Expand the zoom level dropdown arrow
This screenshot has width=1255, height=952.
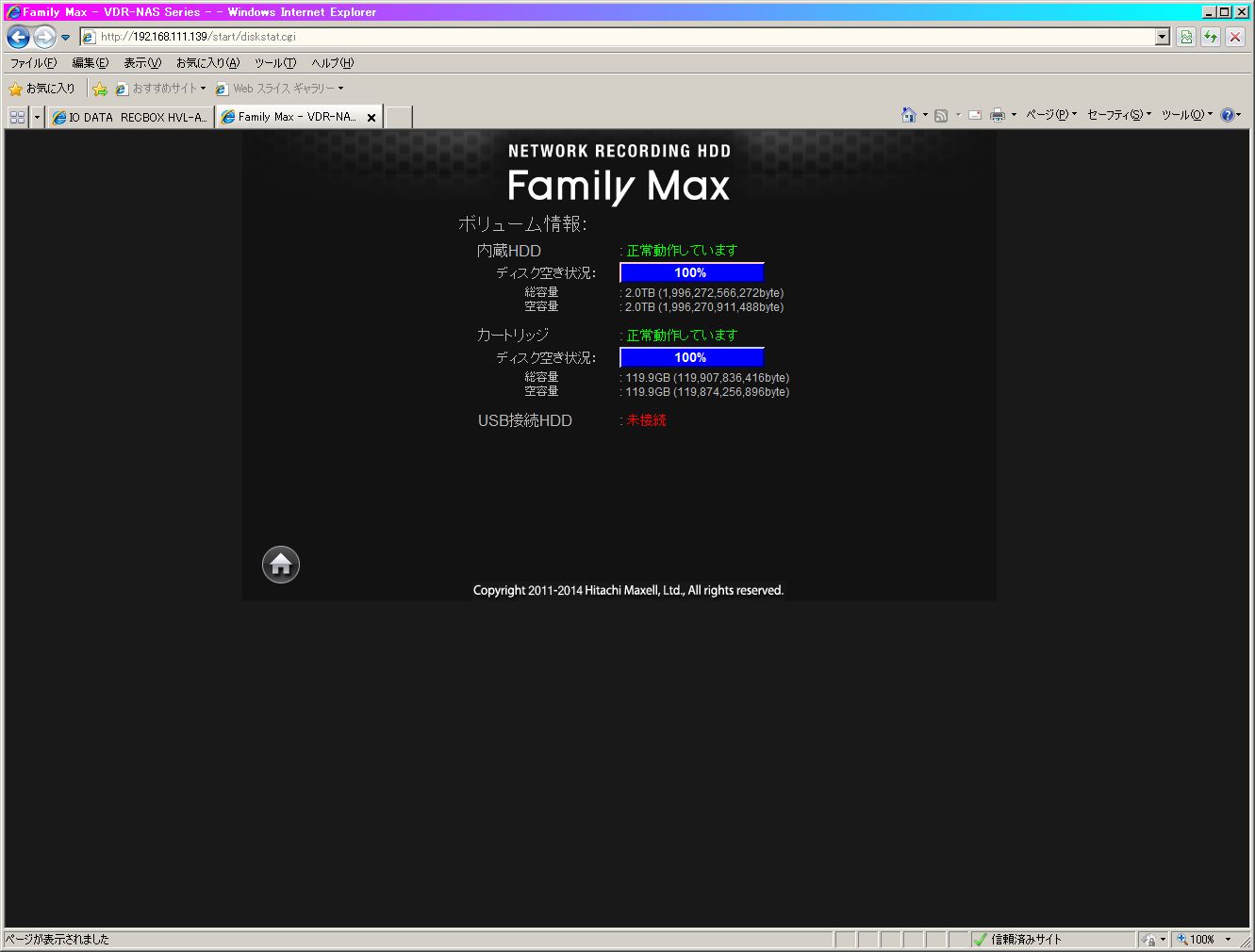coord(1229,940)
